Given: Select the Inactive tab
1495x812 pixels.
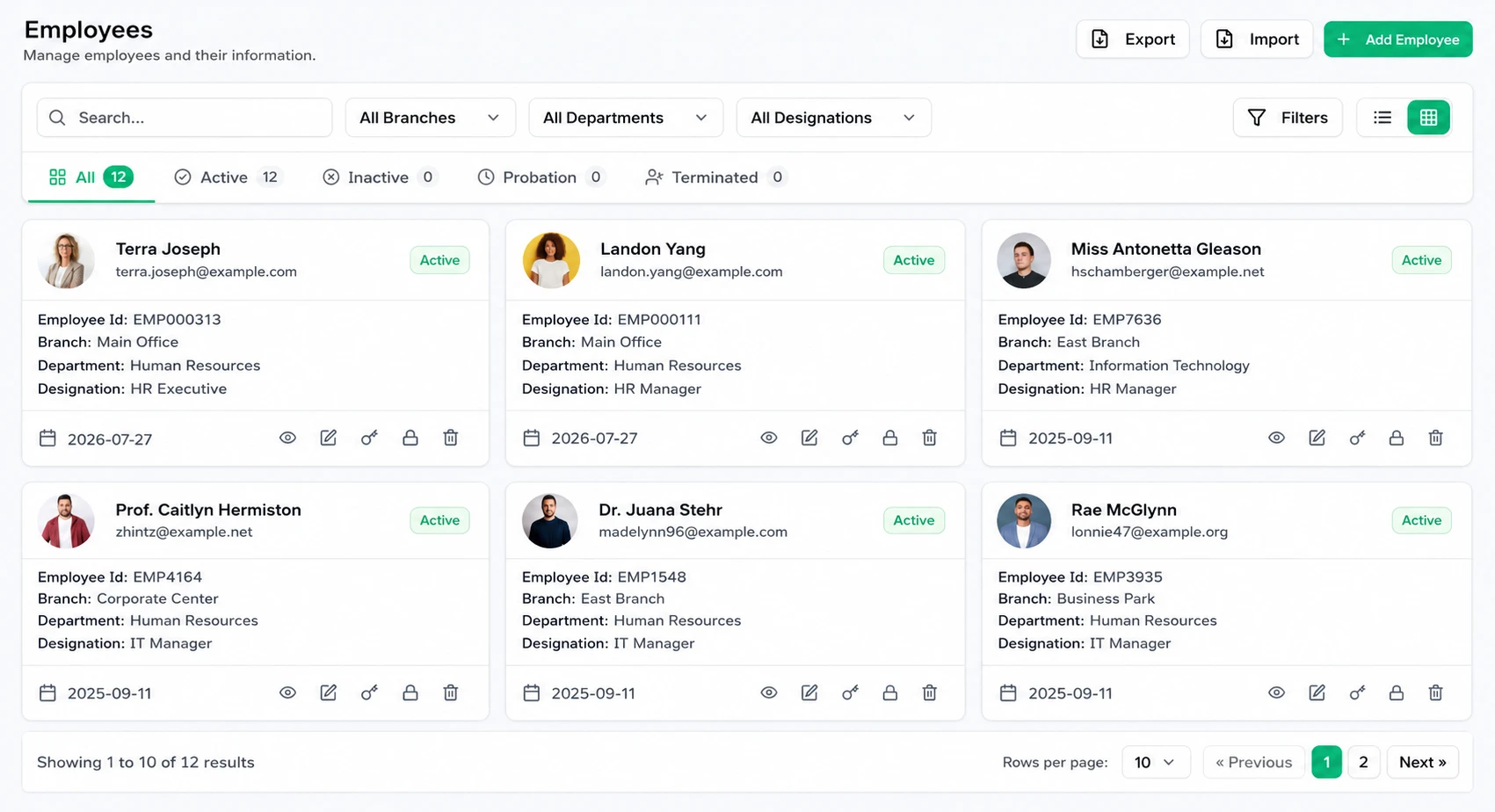Looking at the screenshot, I should pyautogui.click(x=380, y=178).
